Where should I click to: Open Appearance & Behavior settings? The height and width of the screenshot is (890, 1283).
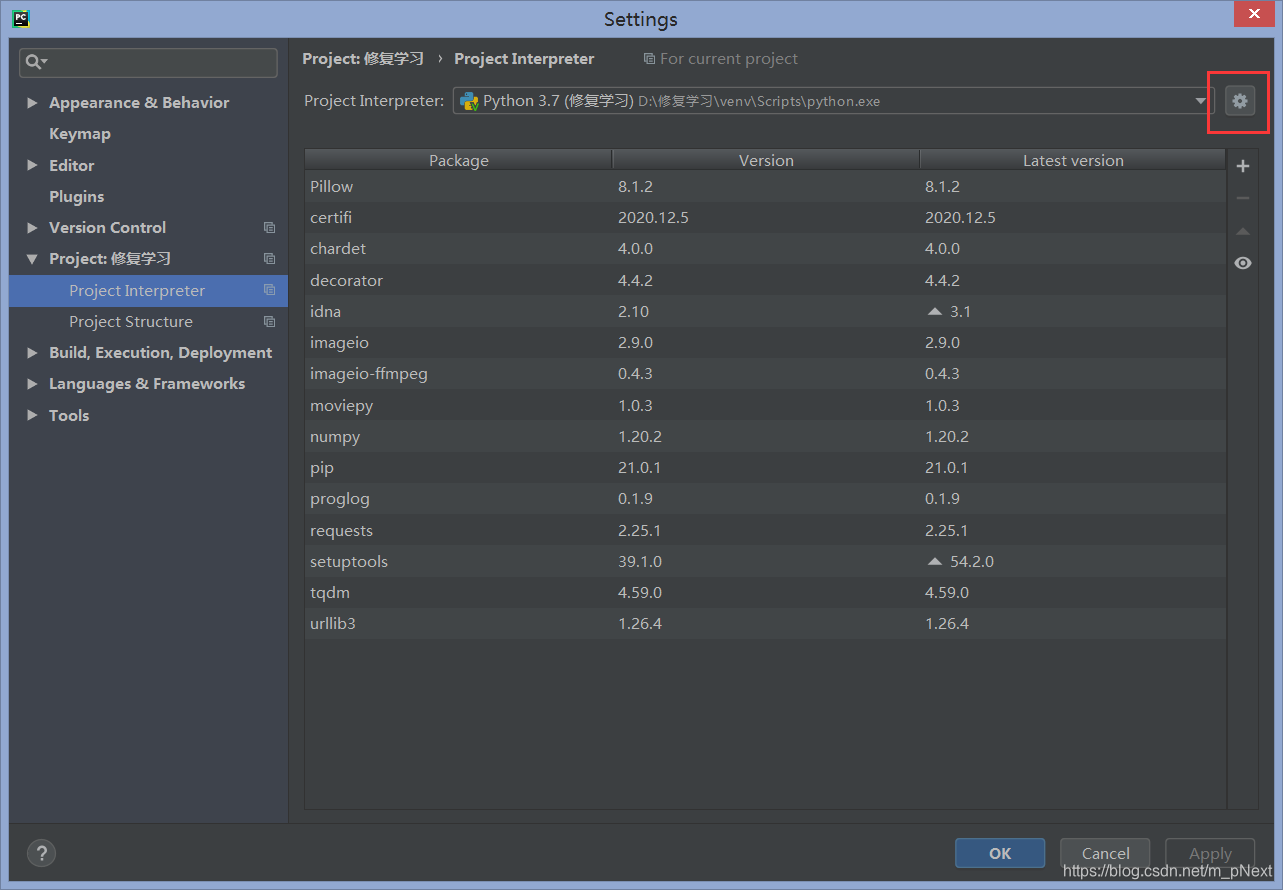click(x=139, y=103)
